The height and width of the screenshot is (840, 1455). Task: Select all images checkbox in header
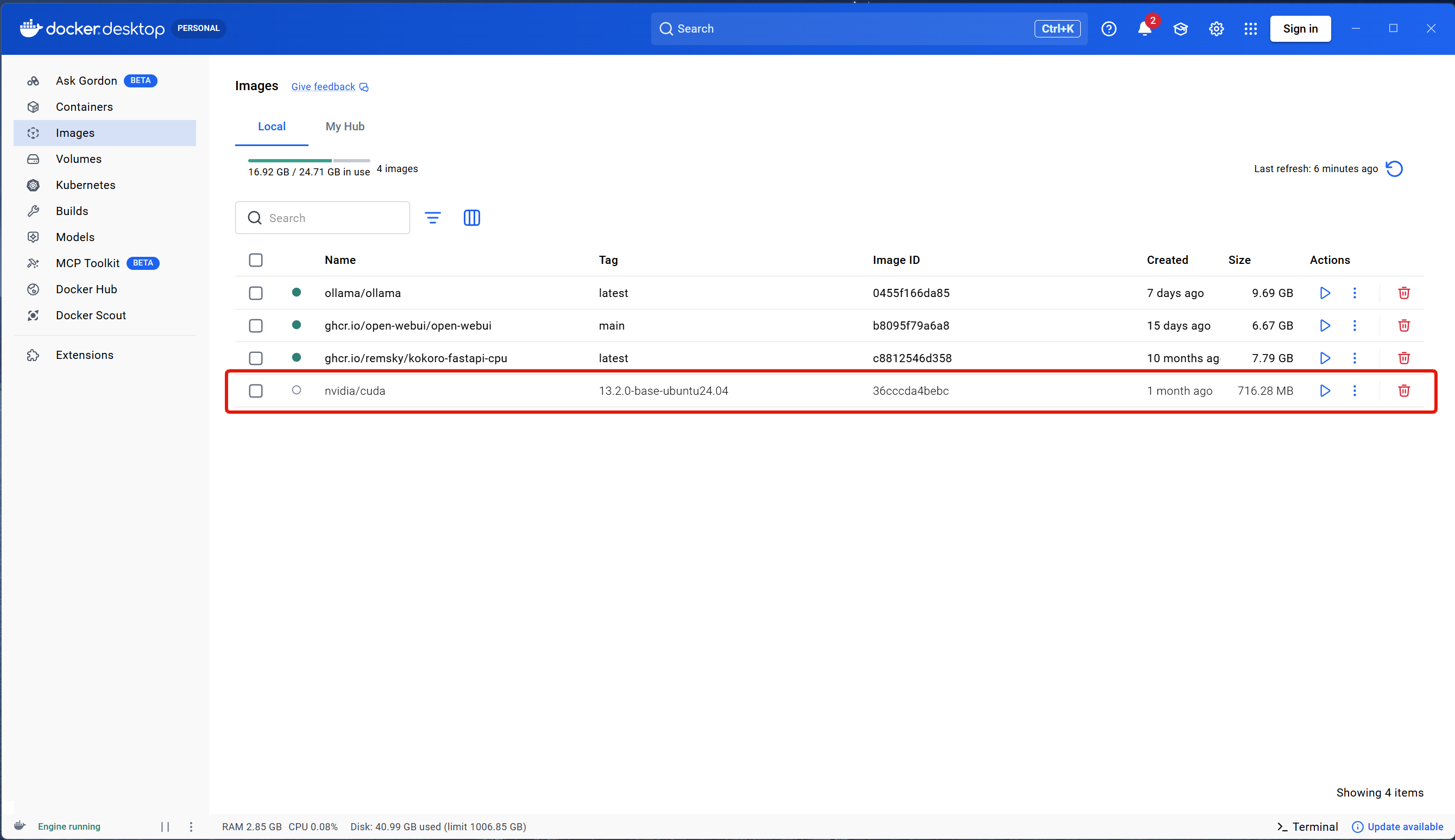[x=256, y=260]
